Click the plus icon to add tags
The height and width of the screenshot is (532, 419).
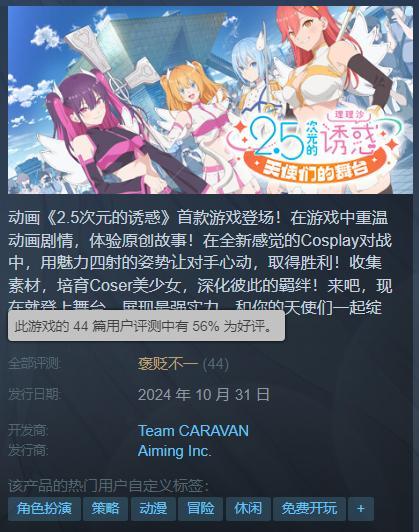tap(360, 508)
